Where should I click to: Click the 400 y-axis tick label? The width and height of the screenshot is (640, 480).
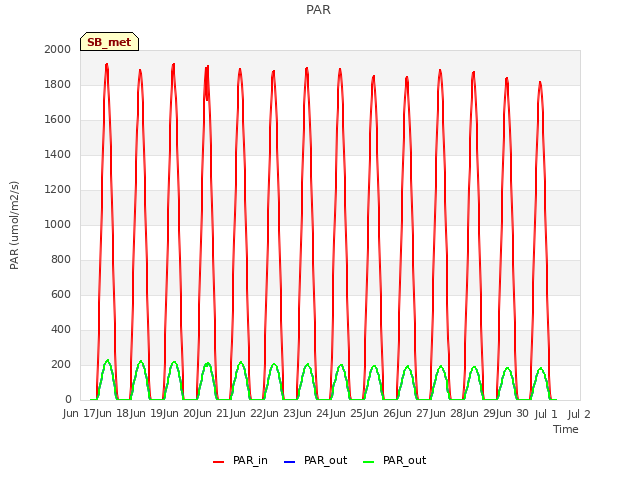61,329
